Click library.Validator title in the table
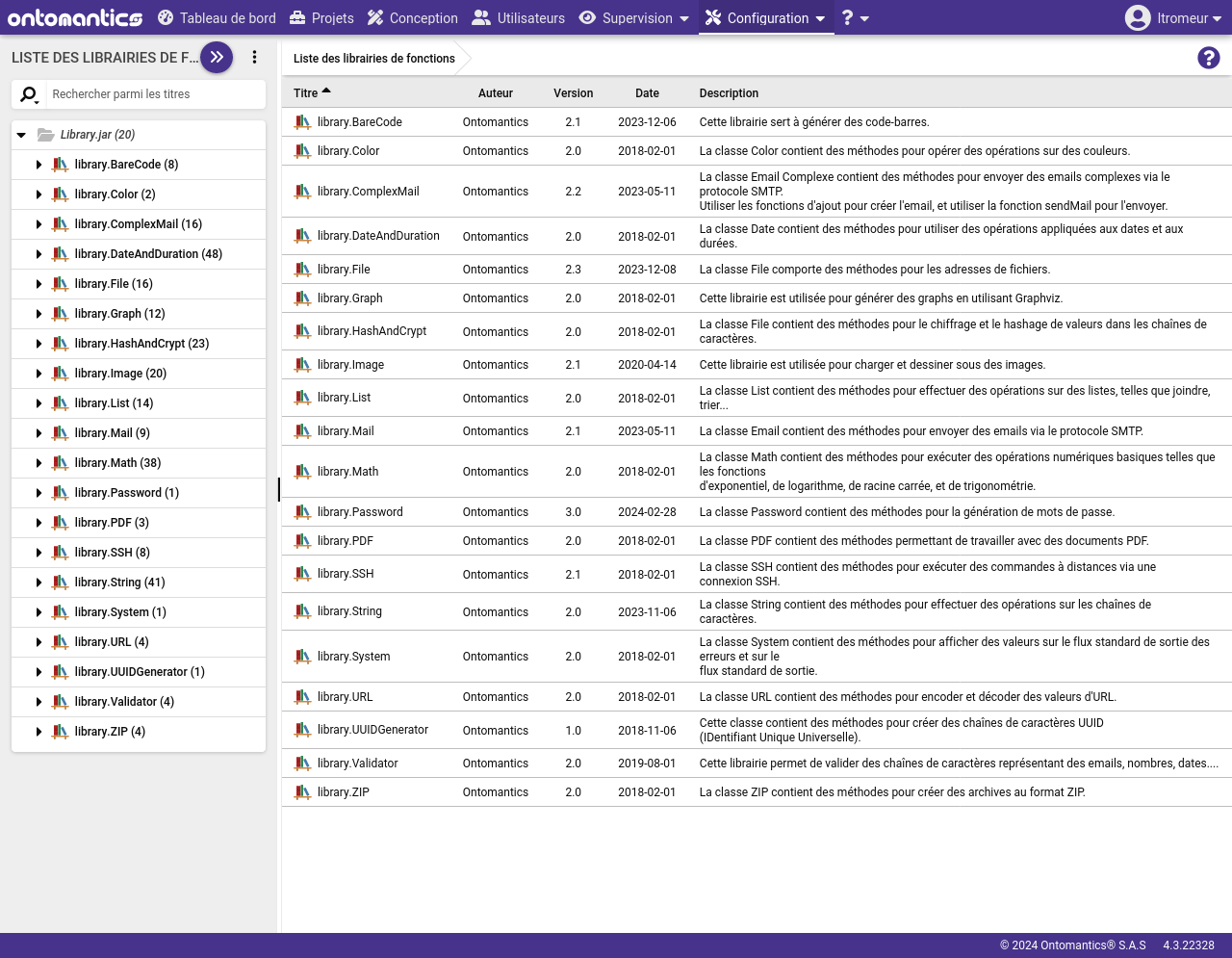This screenshot has width=1232, height=958. [357, 764]
